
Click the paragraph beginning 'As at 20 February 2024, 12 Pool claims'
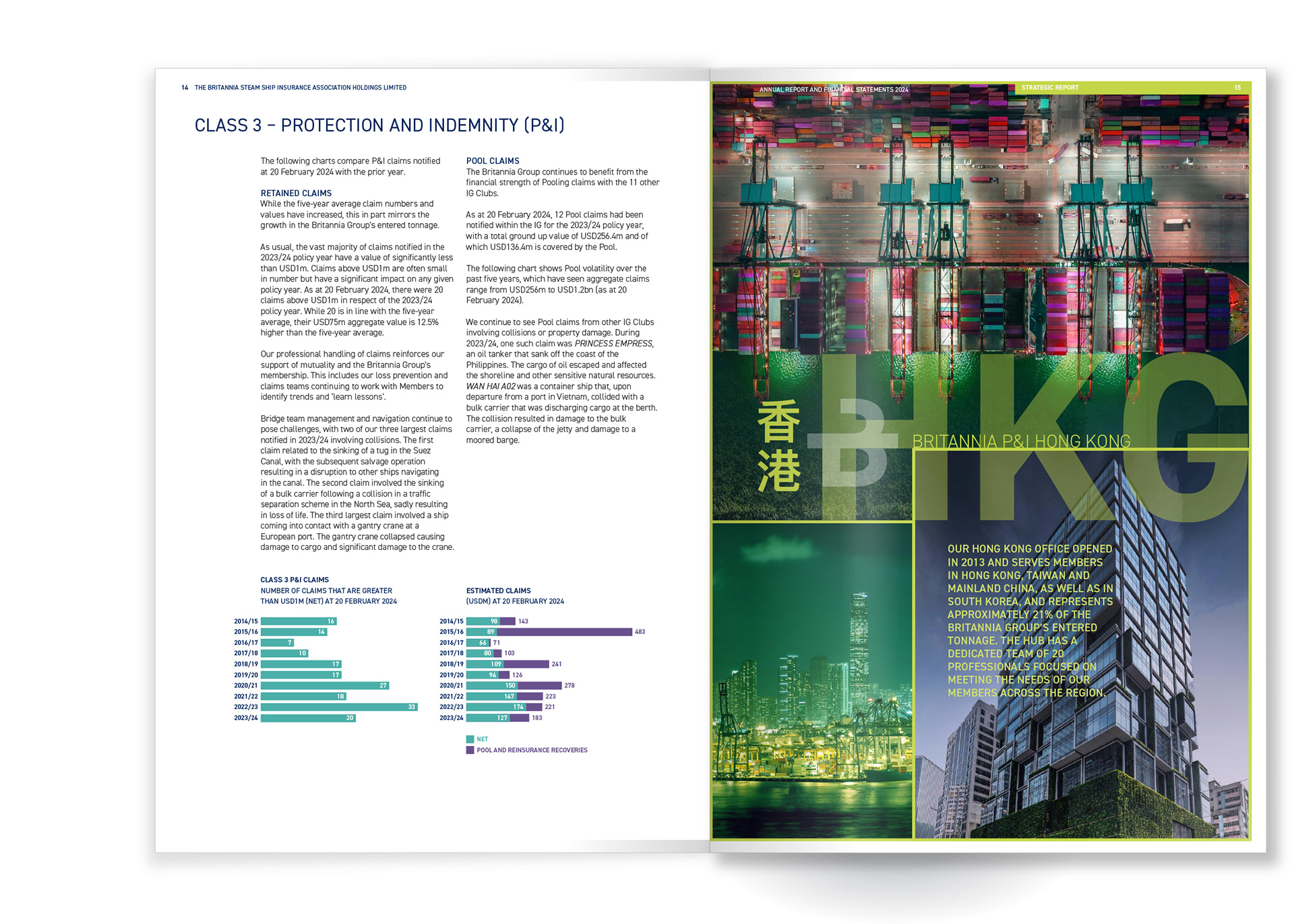(557, 230)
